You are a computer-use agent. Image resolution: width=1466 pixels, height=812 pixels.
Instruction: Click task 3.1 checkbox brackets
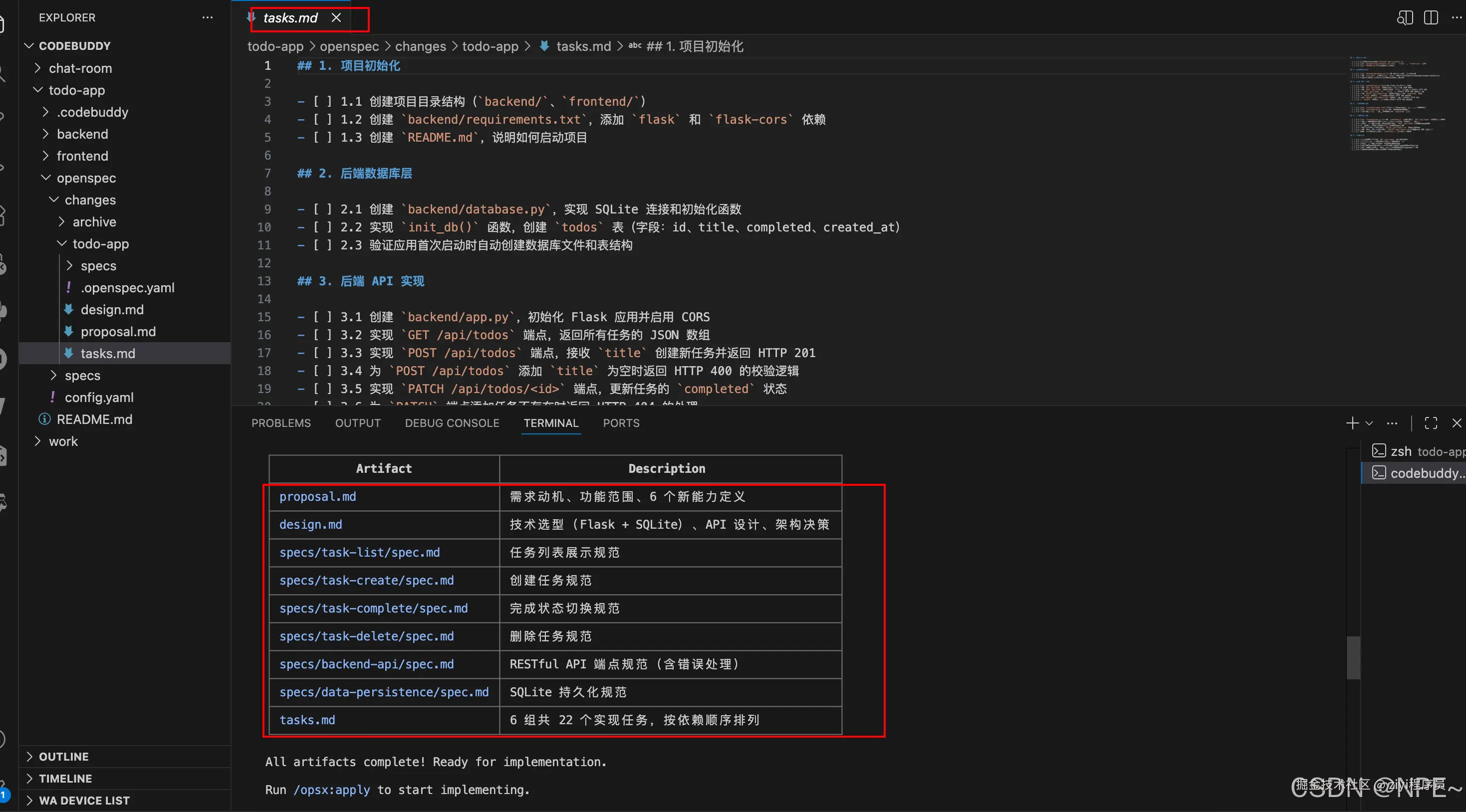tap(322, 316)
